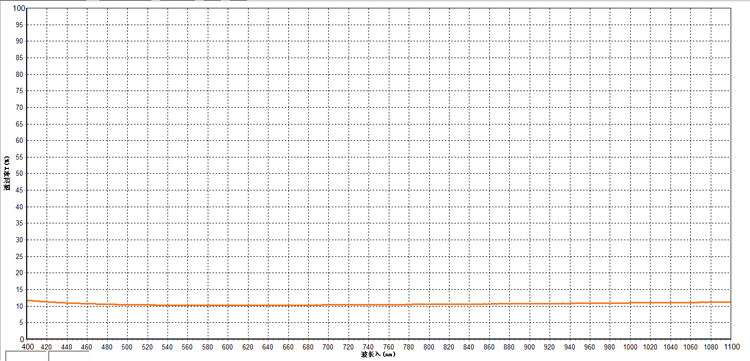The height and width of the screenshot is (361, 750).
Task: Click the vertical transmittance axis title
Action: tap(7, 174)
